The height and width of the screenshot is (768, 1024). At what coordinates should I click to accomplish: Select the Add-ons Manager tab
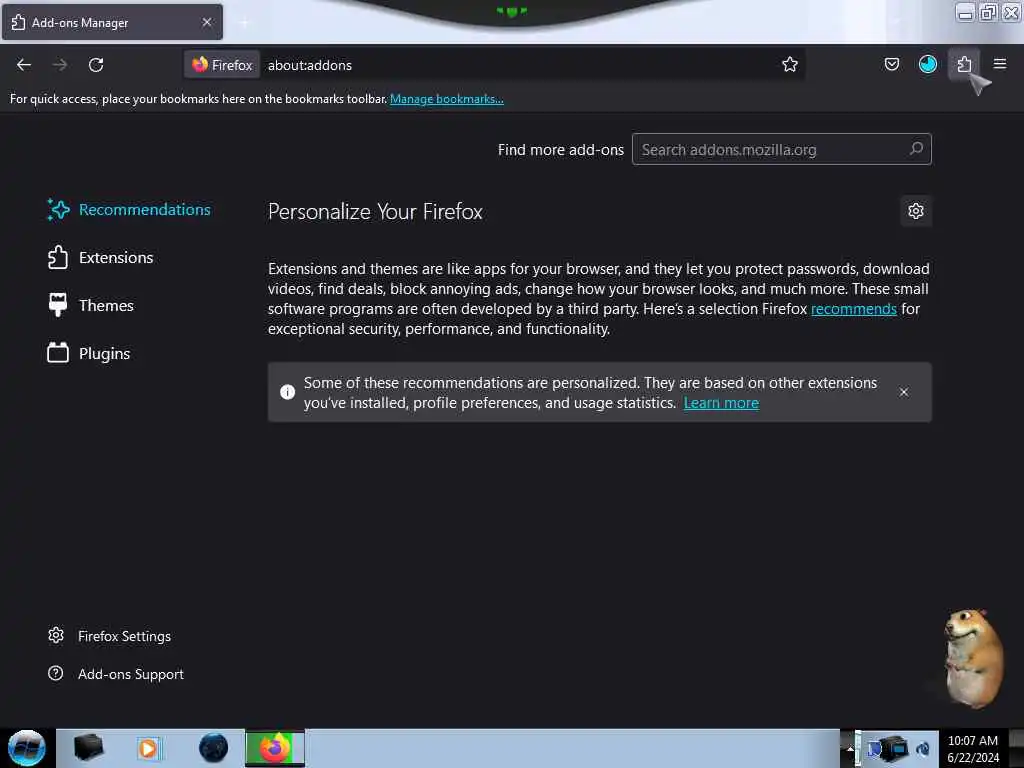point(112,22)
